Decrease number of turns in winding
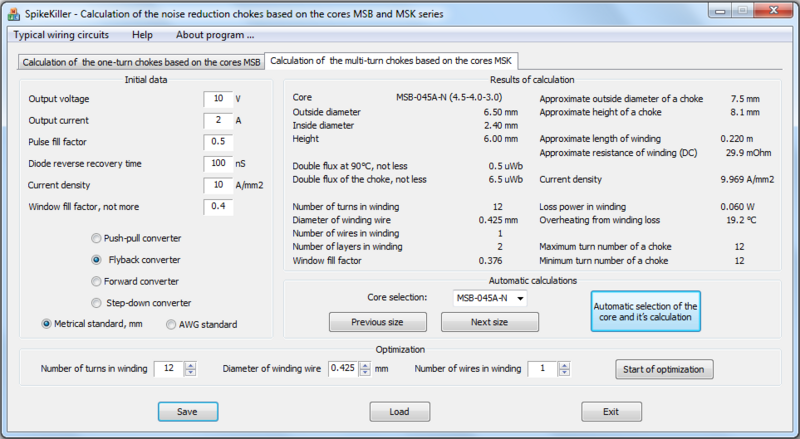800x439 pixels. 190,372
